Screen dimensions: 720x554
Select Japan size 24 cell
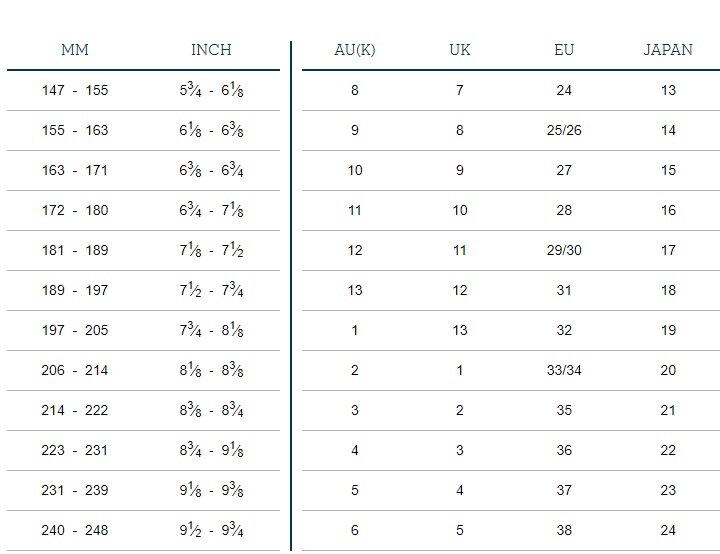pyautogui.click(x=668, y=530)
